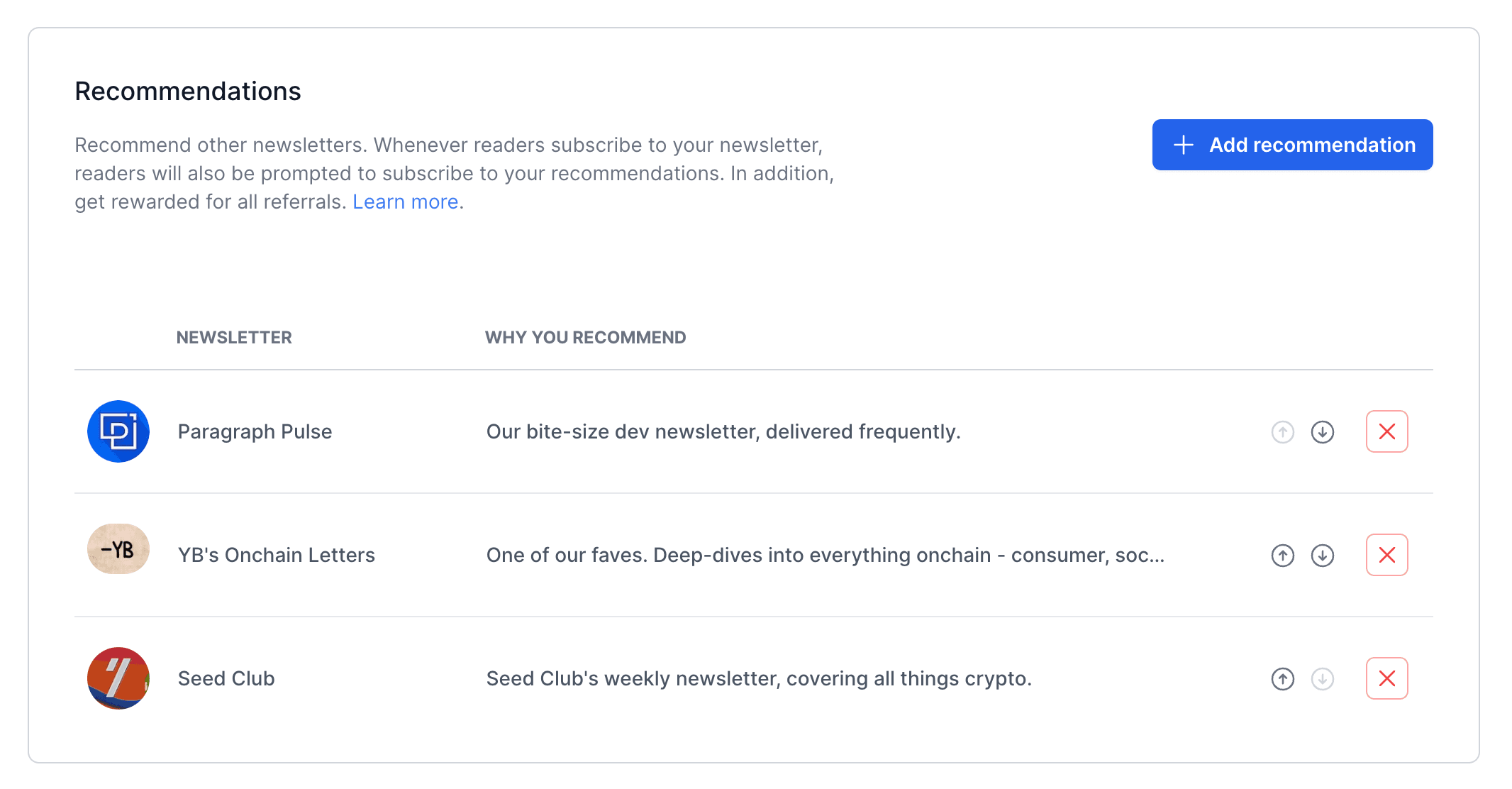
Task: Move Paragraph Pulse up (disabled arrow)
Action: (1282, 431)
